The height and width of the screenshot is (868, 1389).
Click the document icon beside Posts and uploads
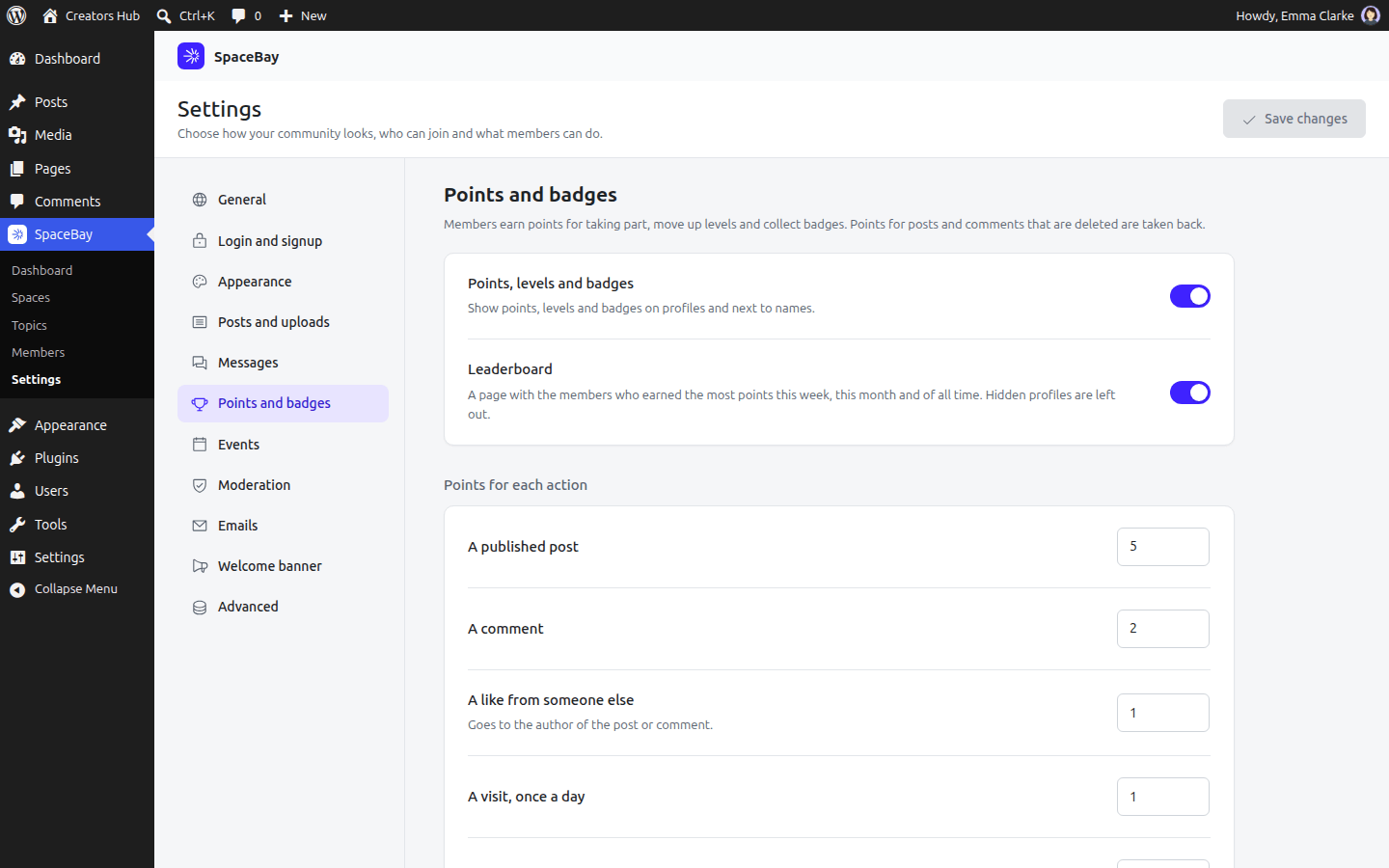coord(200,322)
